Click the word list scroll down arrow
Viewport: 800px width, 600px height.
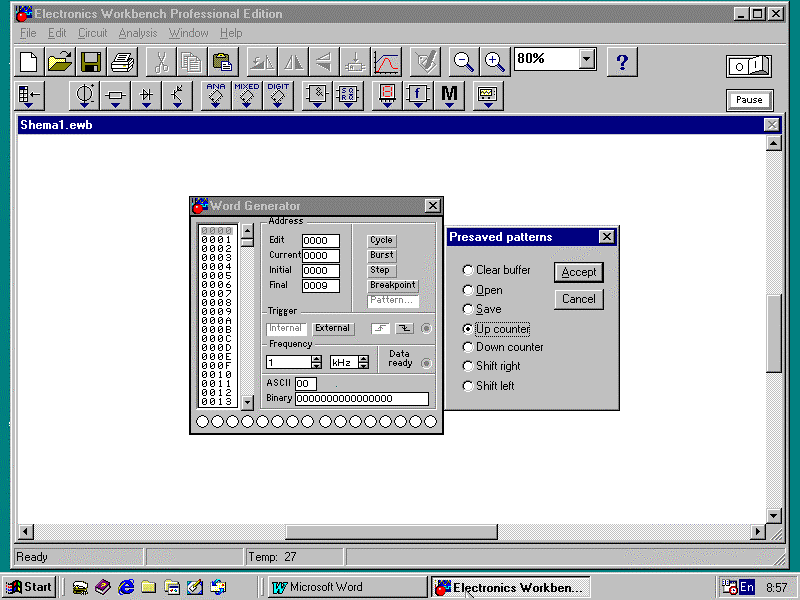point(247,402)
